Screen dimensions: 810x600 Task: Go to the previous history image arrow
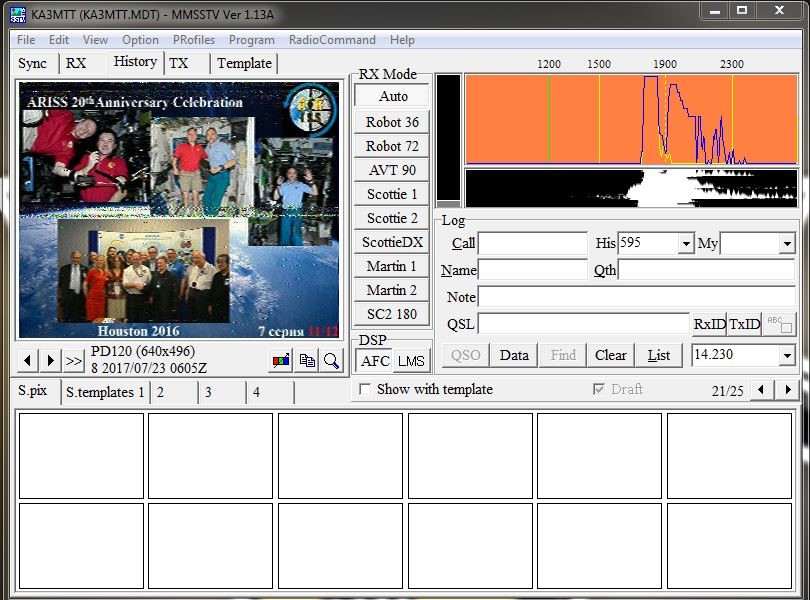pyautogui.click(x=27, y=360)
